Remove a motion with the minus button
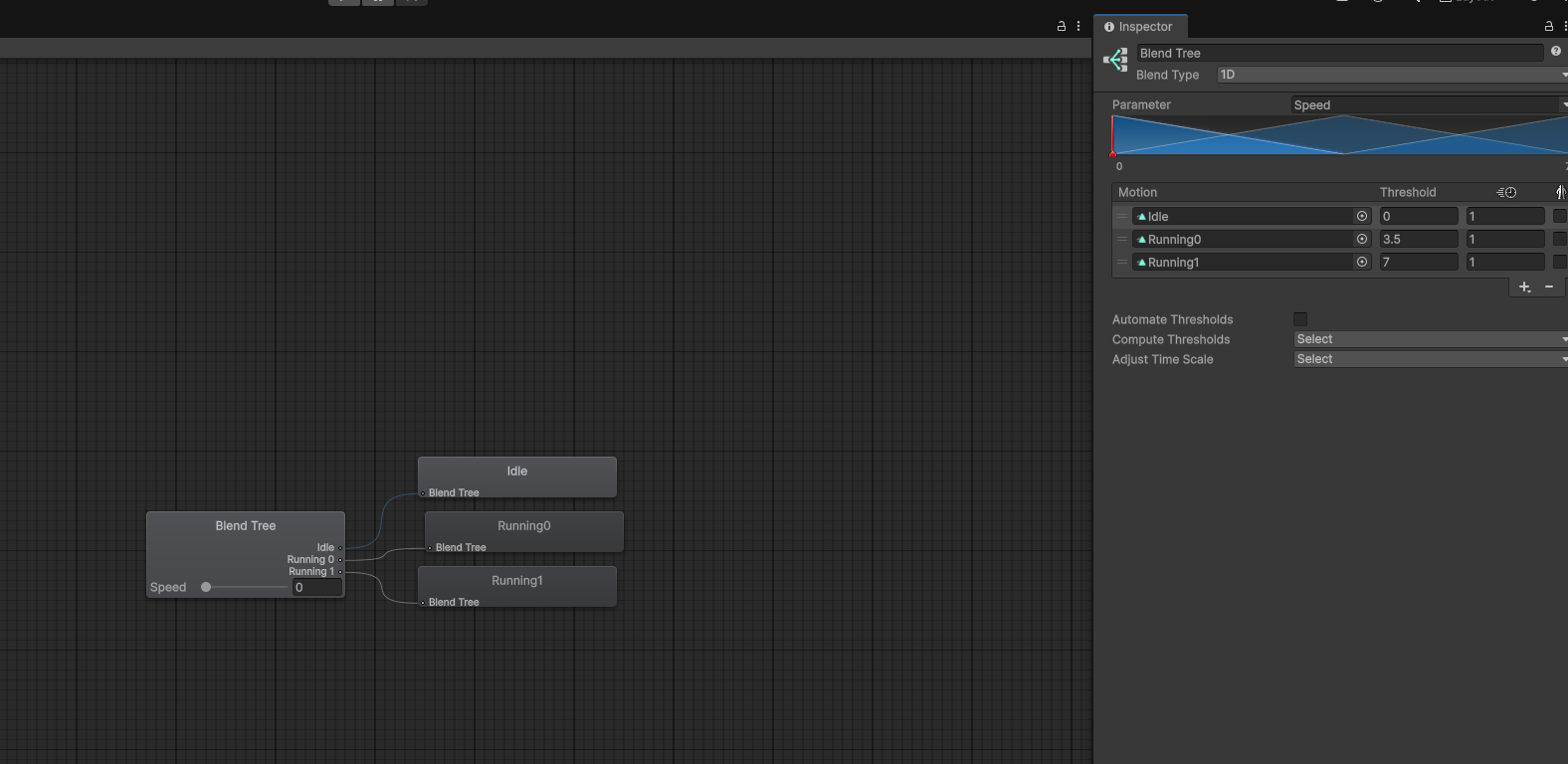 point(1549,286)
